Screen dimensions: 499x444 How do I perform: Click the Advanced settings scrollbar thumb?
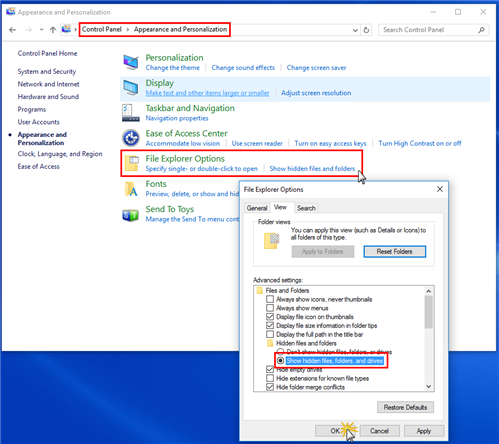click(429, 312)
